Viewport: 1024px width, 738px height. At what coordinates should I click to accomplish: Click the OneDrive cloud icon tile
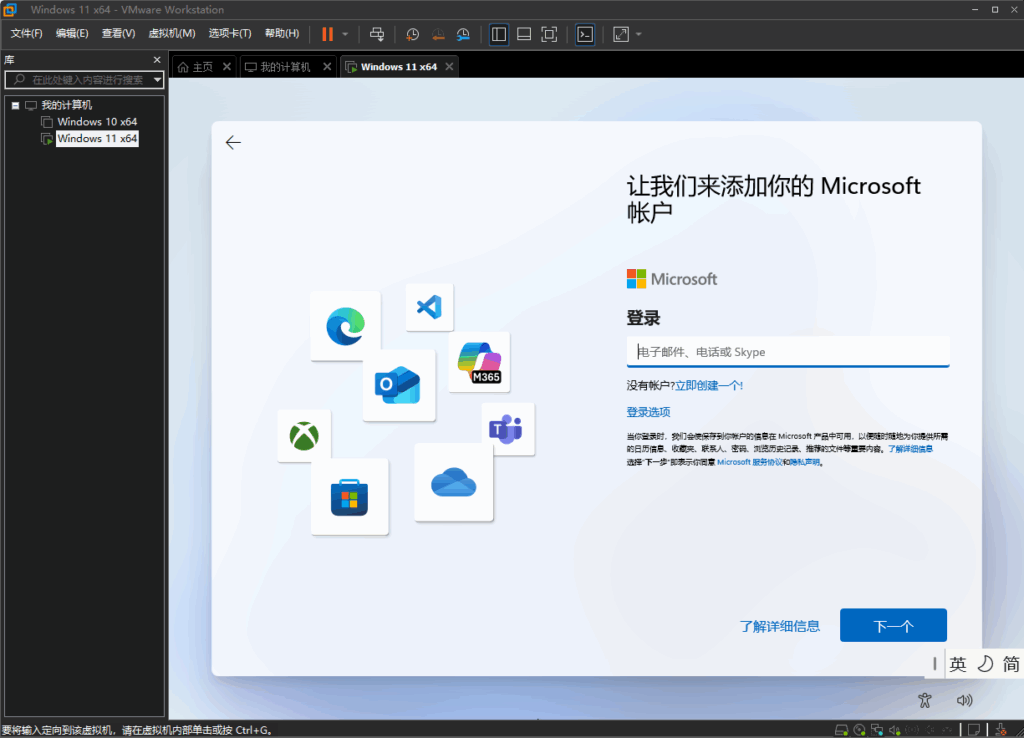click(x=453, y=483)
